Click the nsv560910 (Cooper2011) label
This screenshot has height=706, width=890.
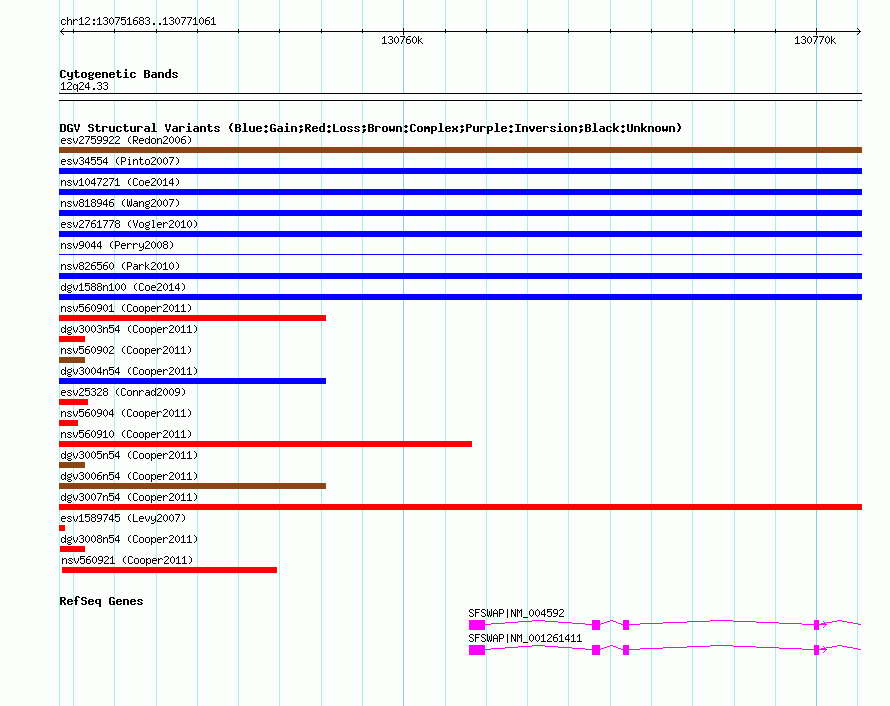pyautogui.click(x=126, y=434)
